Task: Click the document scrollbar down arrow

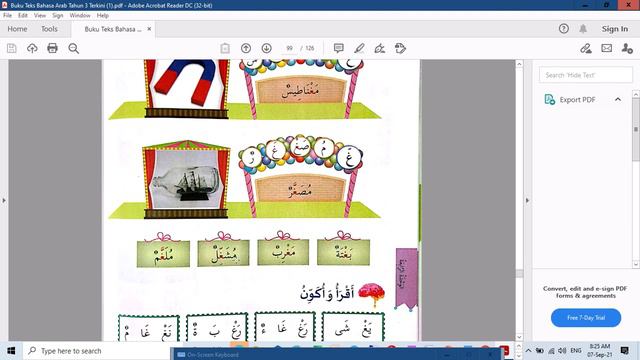Action: pyautogui.click(x=519, y=337)
